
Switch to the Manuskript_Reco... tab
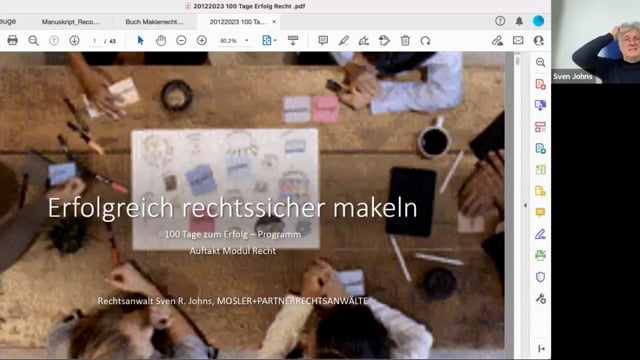click(x=71, y=22)
